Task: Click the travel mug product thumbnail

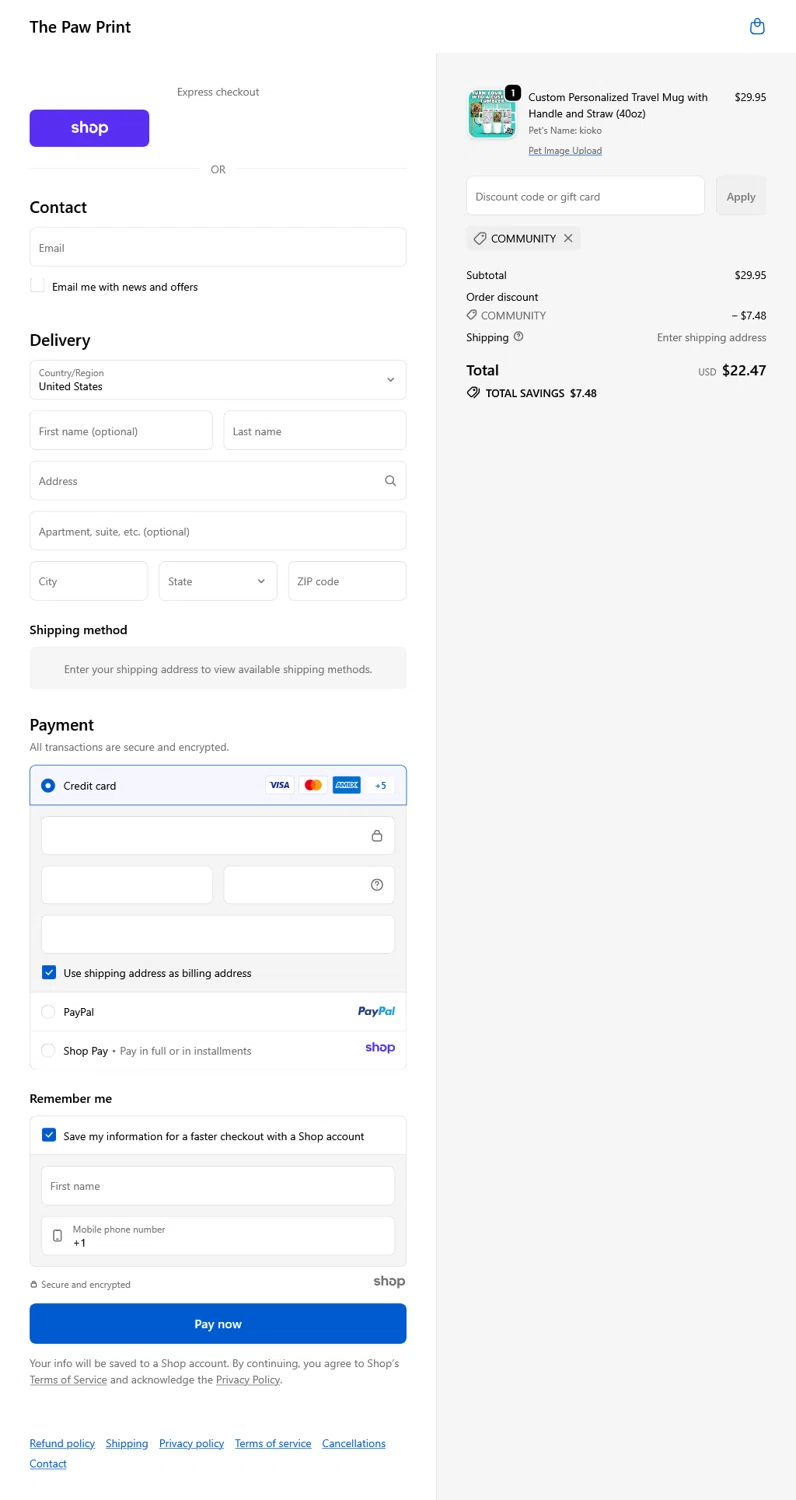Action: [491, 114]
